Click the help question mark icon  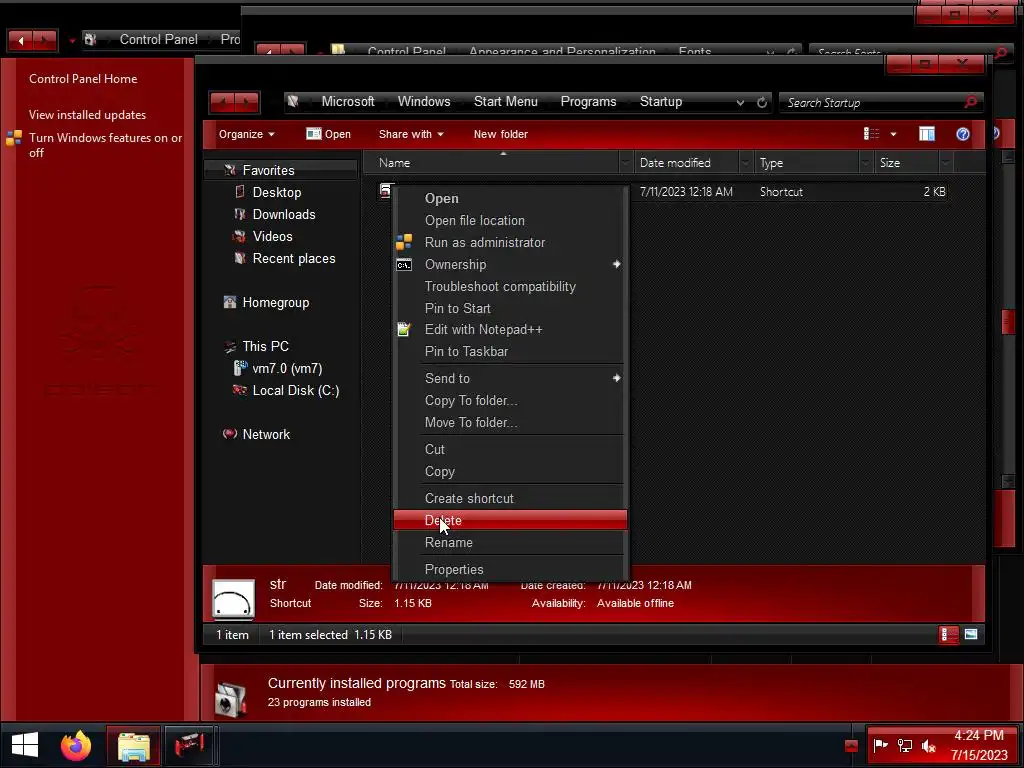point(963,134)
